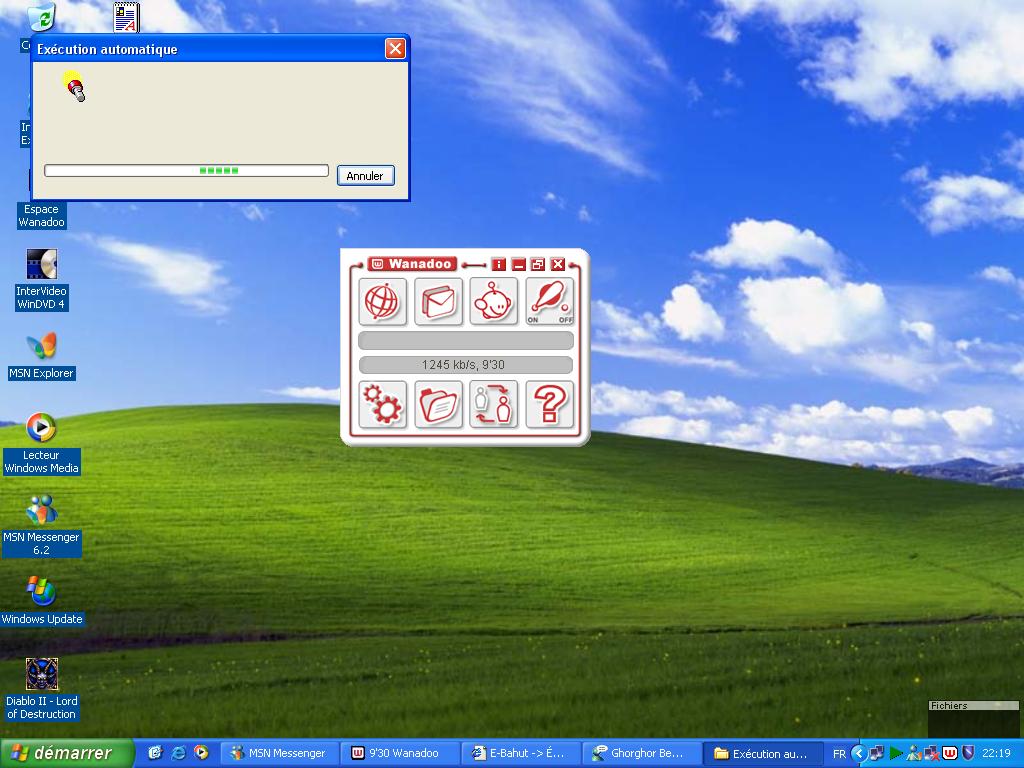Click the 1245 kb/s connection status bar
Viewport: 1024px width, 768px height.
pyautogui.click(x=465, y=365)
